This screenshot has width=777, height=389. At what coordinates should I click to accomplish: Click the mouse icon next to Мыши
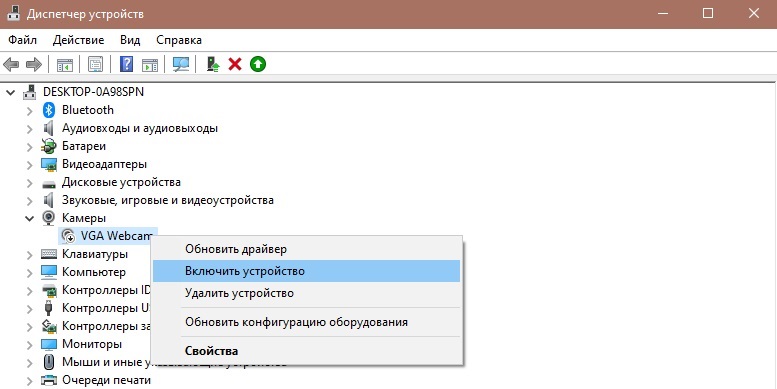coord(49,362)
